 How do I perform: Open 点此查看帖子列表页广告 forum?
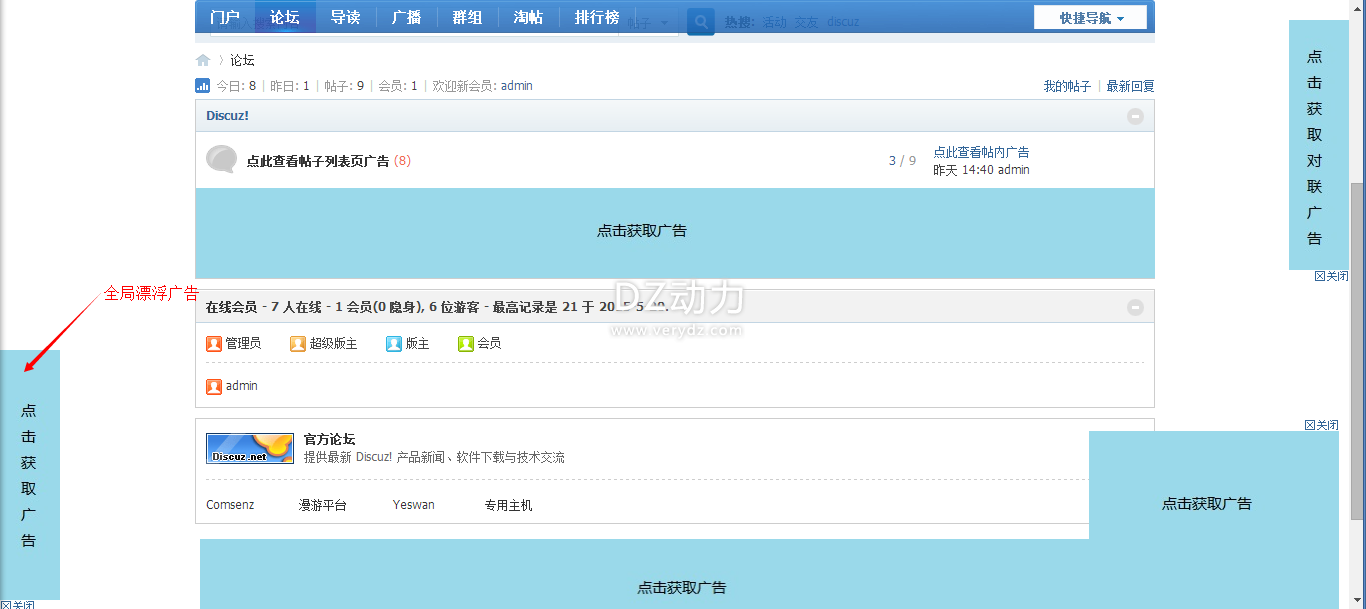(318, 160)
